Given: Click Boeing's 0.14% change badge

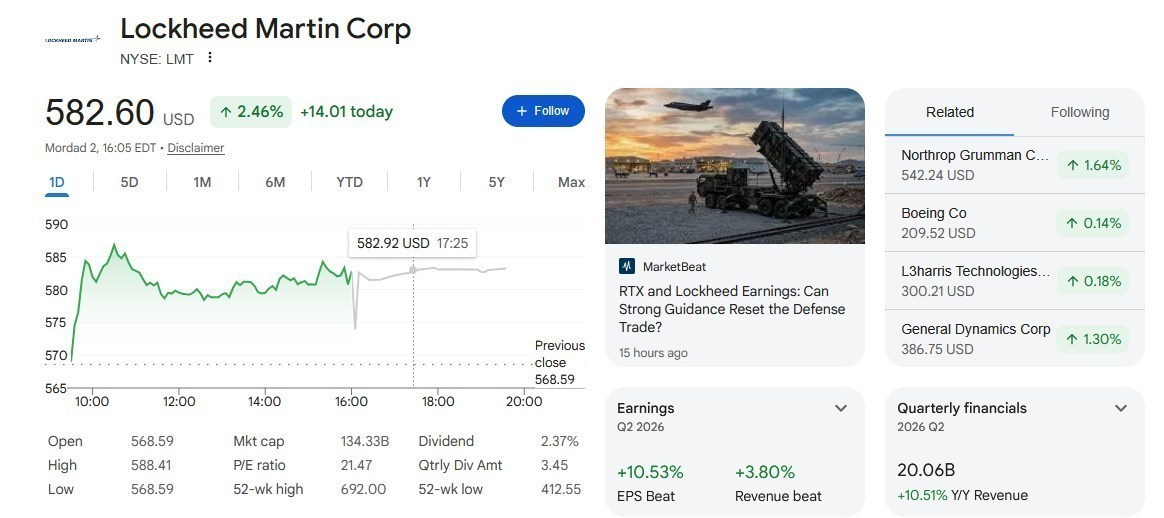Looking at the screenshot, I should click(x=1093, y=223).
